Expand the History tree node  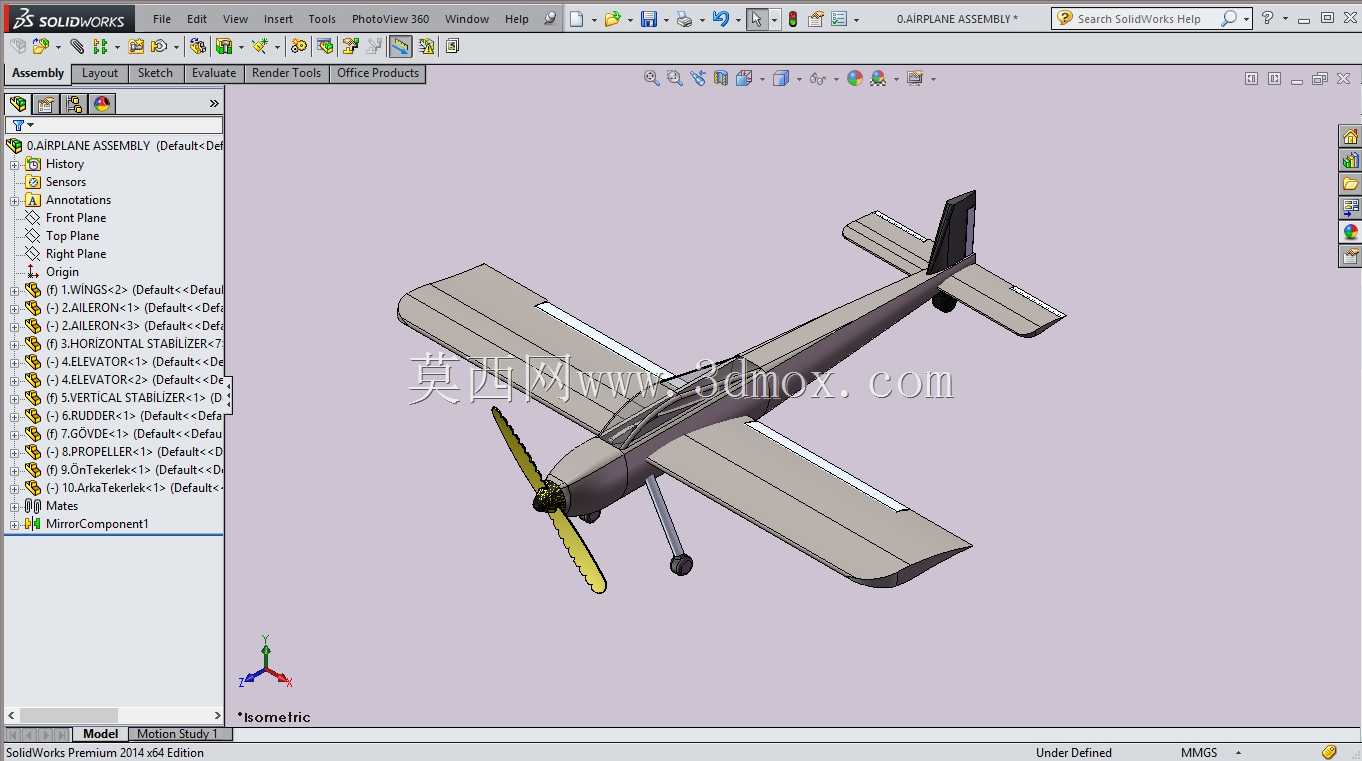(x=14, y=164)
